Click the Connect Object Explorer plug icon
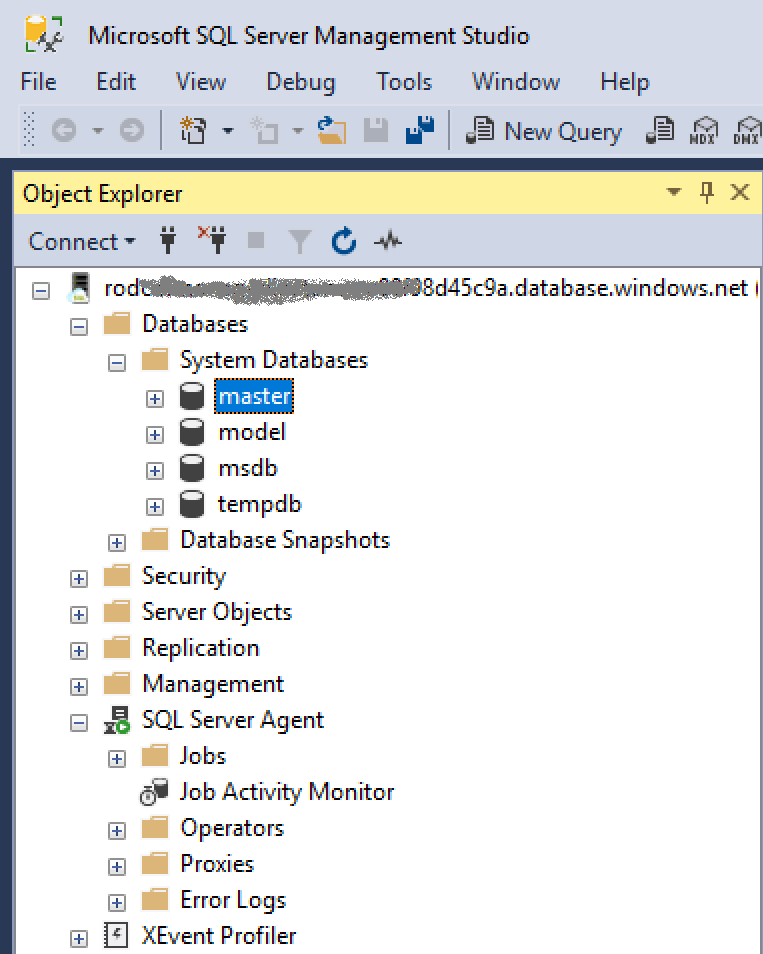The height and width of the screenshot is (954, 763). coord(168,241)
